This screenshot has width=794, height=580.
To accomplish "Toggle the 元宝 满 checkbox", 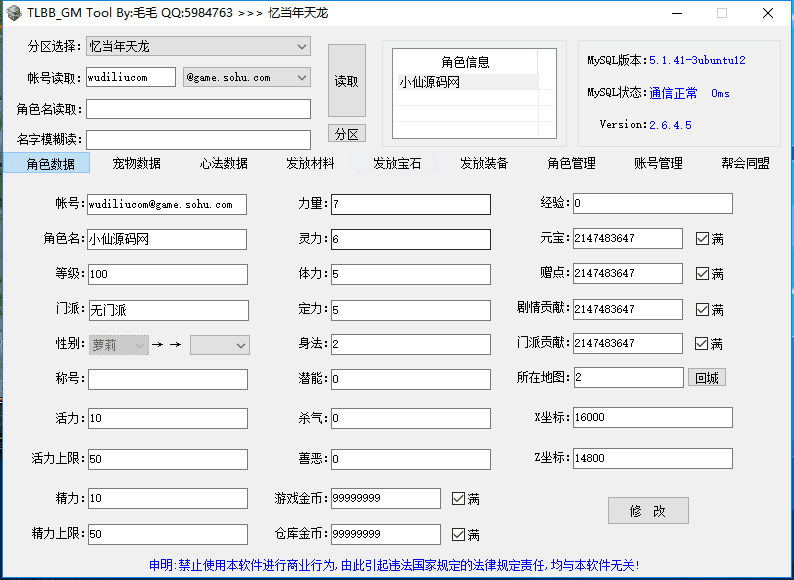I will [702, 239].
